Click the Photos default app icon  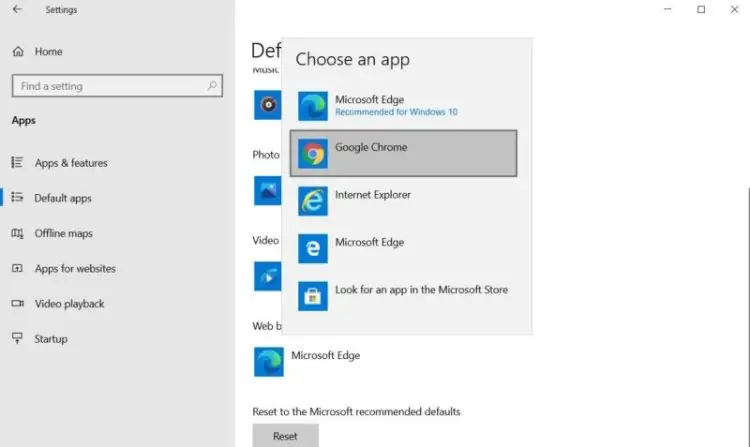(x=267, y=191)
